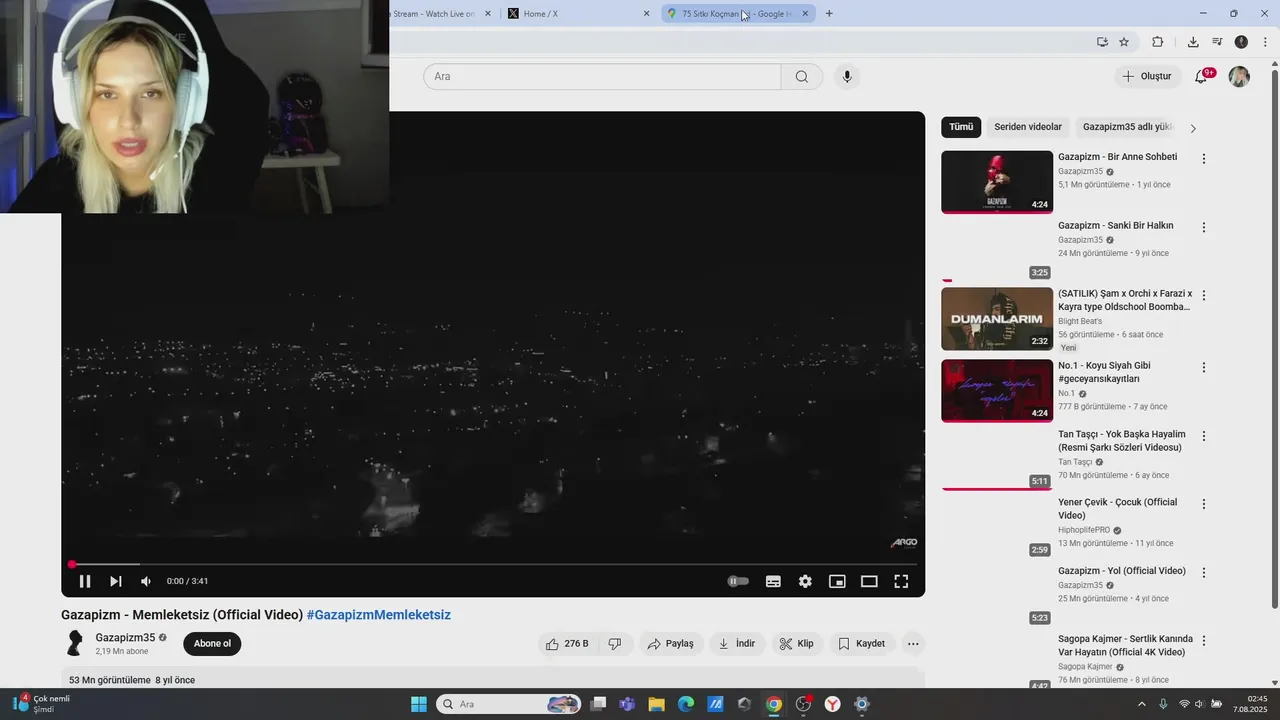Click the search magnifier button
Viewport: 1280px width, 720px height.
[x=802, y=77]
